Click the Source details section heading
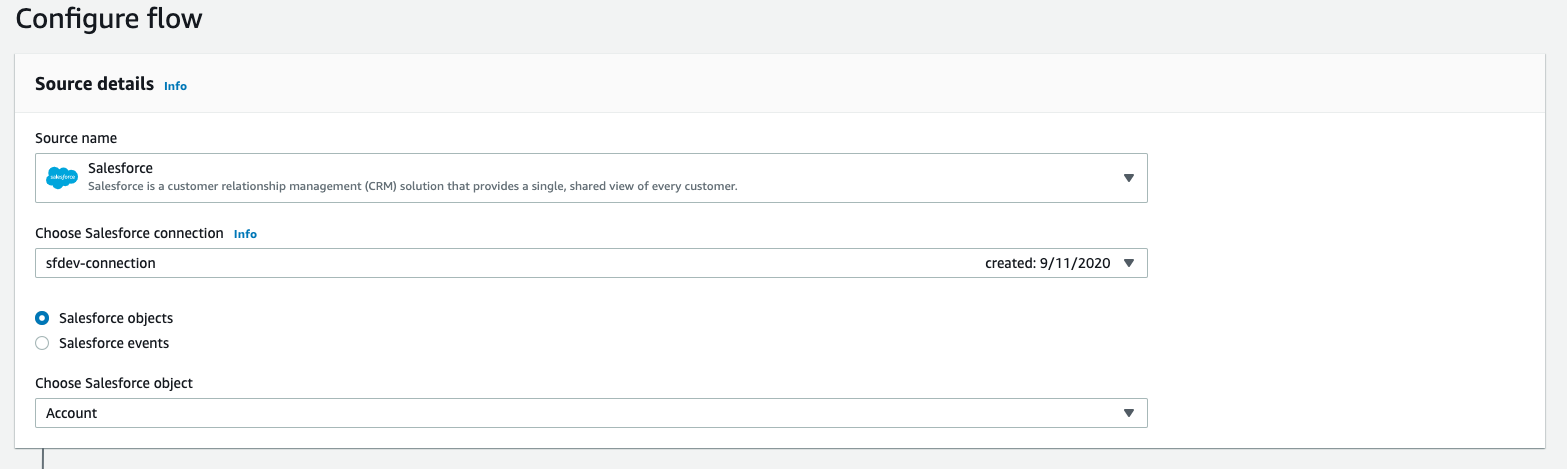This screenshot has height=469, width=1567. (95, 84)
